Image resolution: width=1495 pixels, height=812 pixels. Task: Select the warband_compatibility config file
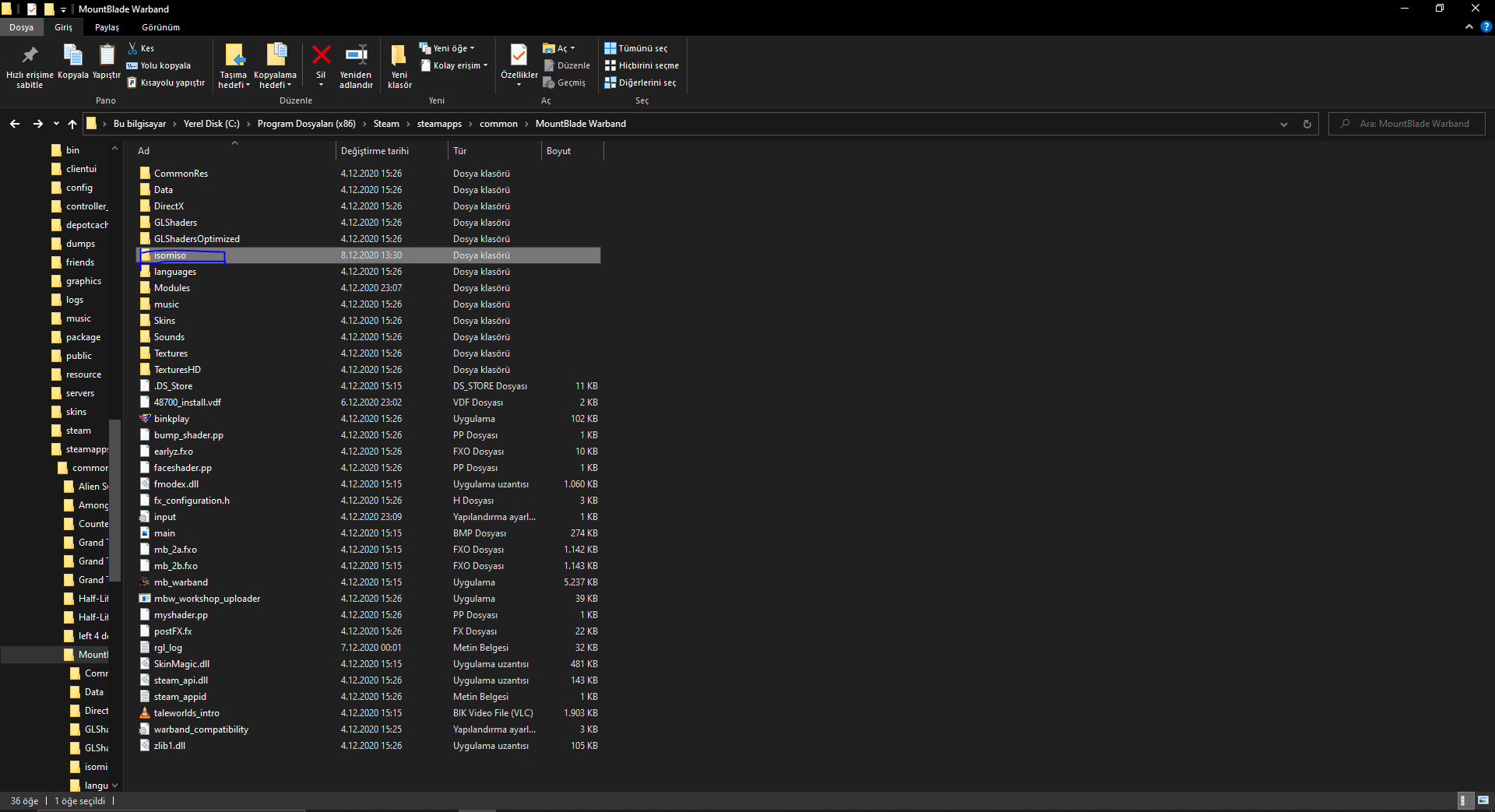tap(201, 729)
